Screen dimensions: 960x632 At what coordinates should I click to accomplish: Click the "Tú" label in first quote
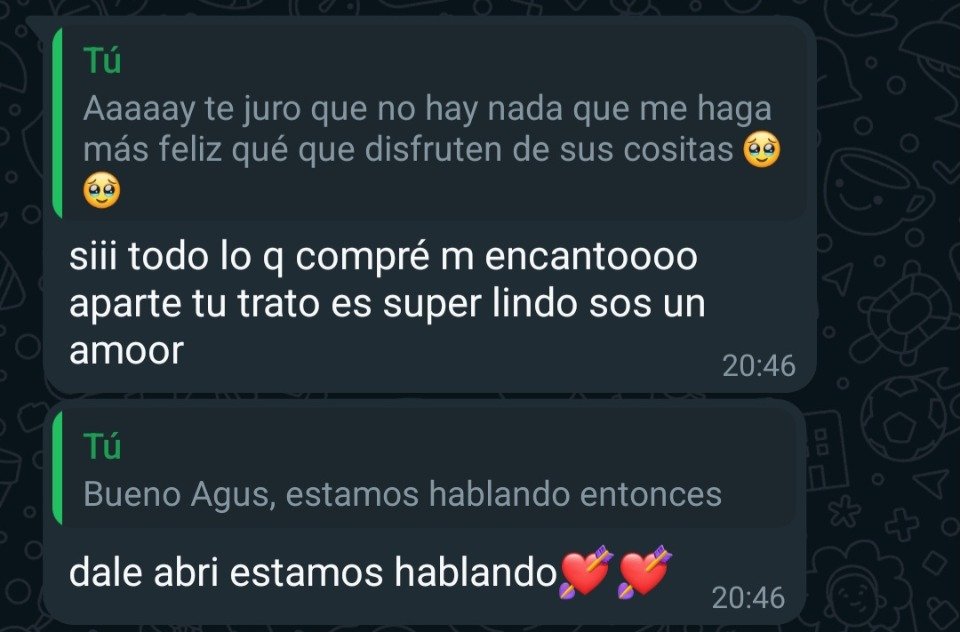(102, 61)
